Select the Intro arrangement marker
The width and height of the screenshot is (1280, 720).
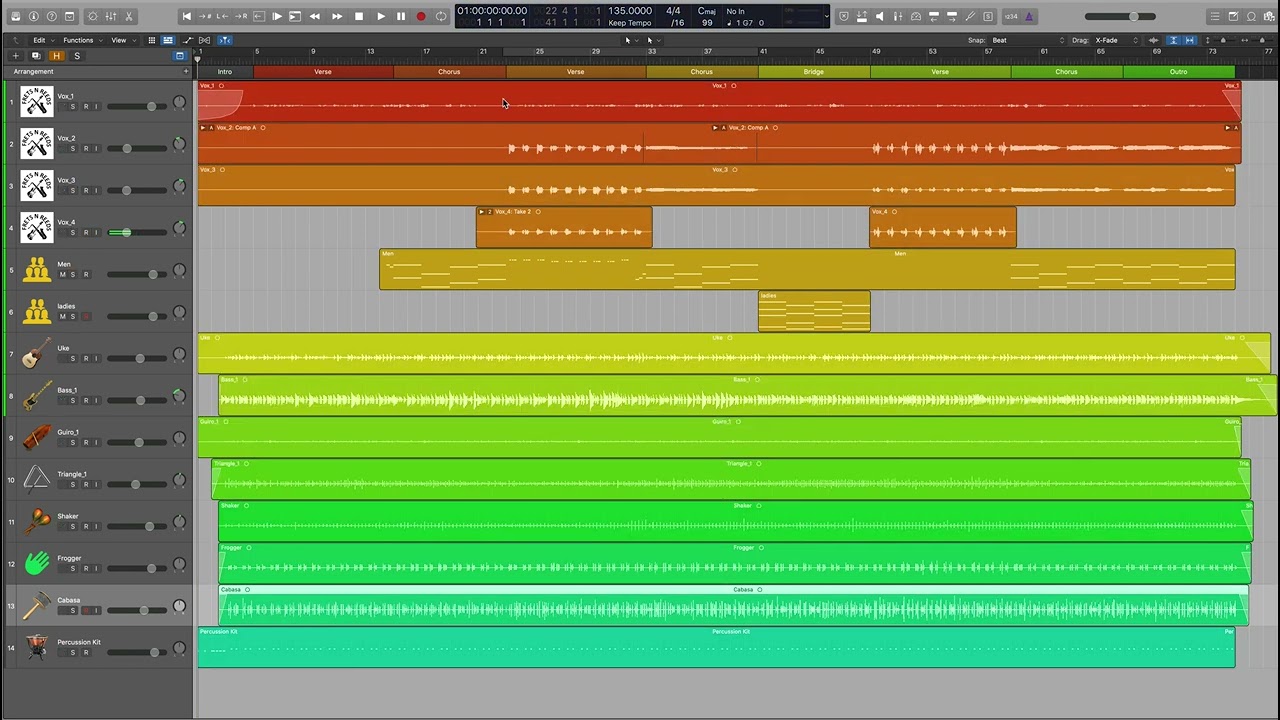click(x=225, y=72)
